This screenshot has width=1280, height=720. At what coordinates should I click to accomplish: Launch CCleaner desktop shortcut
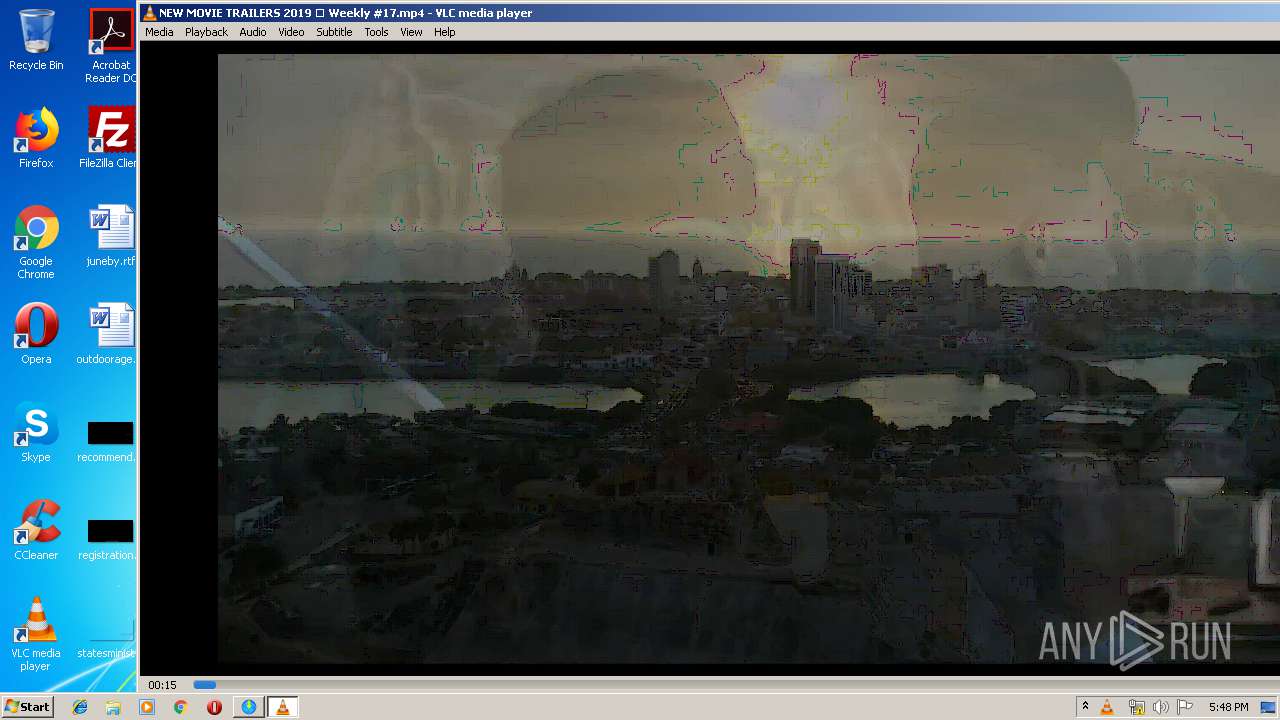point(36,530)
